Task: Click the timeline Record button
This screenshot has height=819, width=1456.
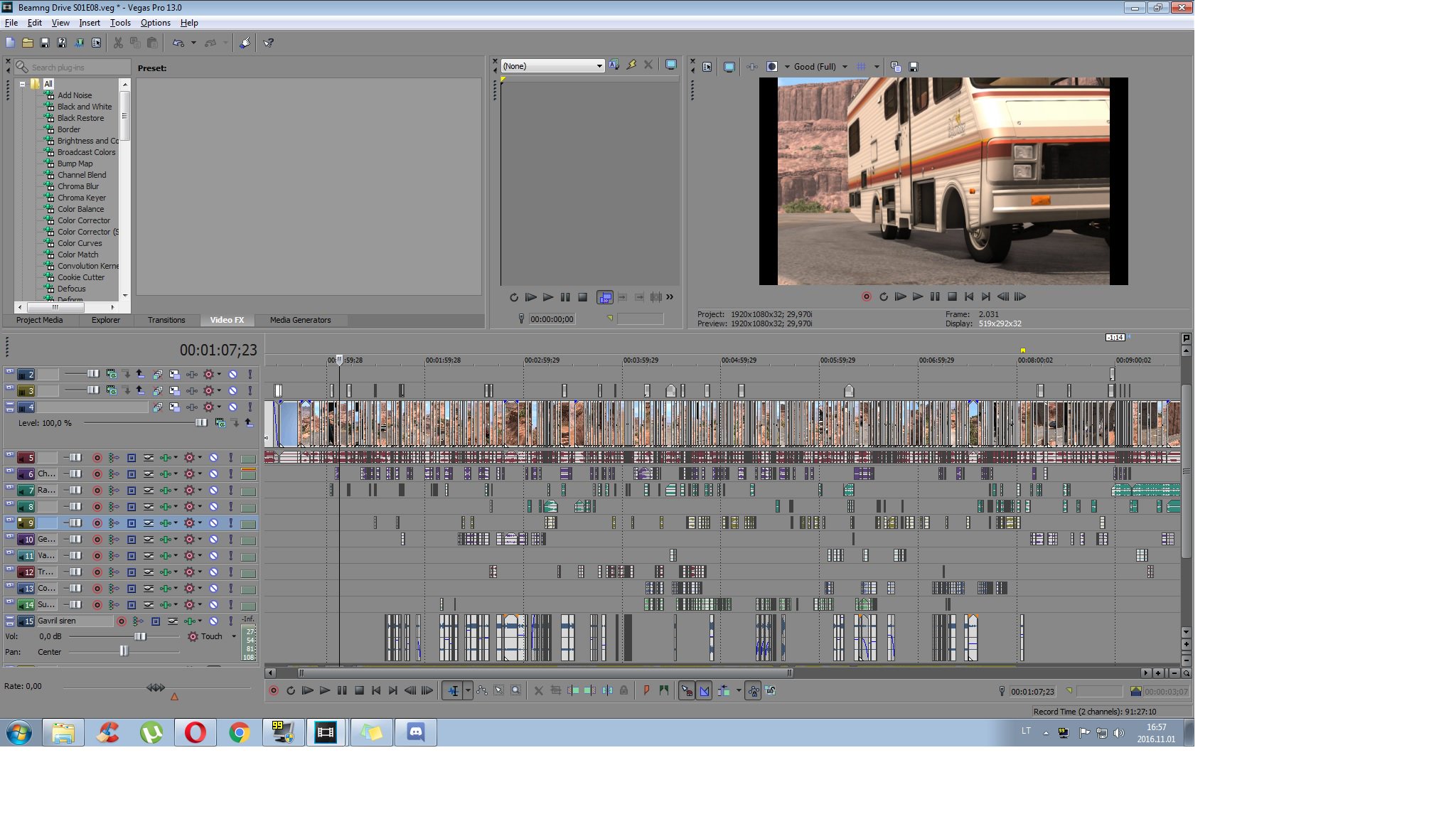Action: coord(274,690)
